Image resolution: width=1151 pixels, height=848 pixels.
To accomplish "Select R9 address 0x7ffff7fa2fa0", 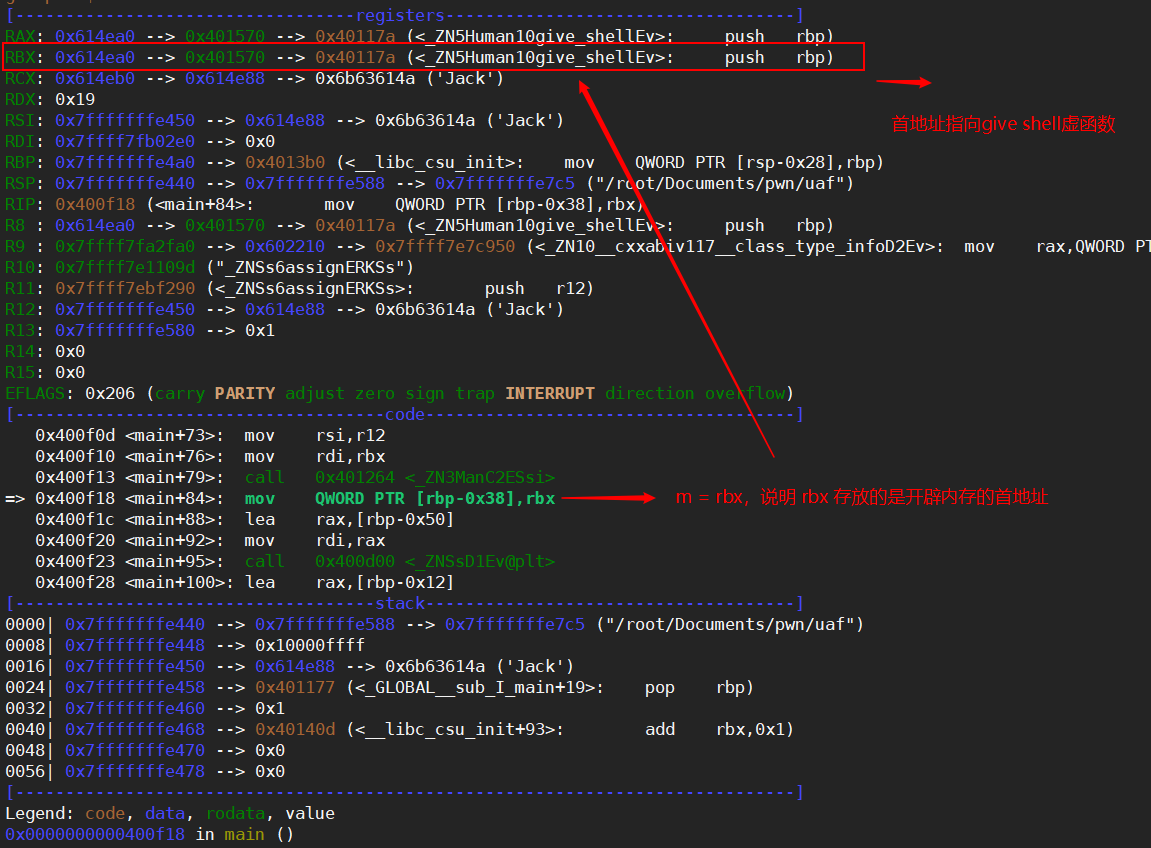I will (x=125, y=247).
